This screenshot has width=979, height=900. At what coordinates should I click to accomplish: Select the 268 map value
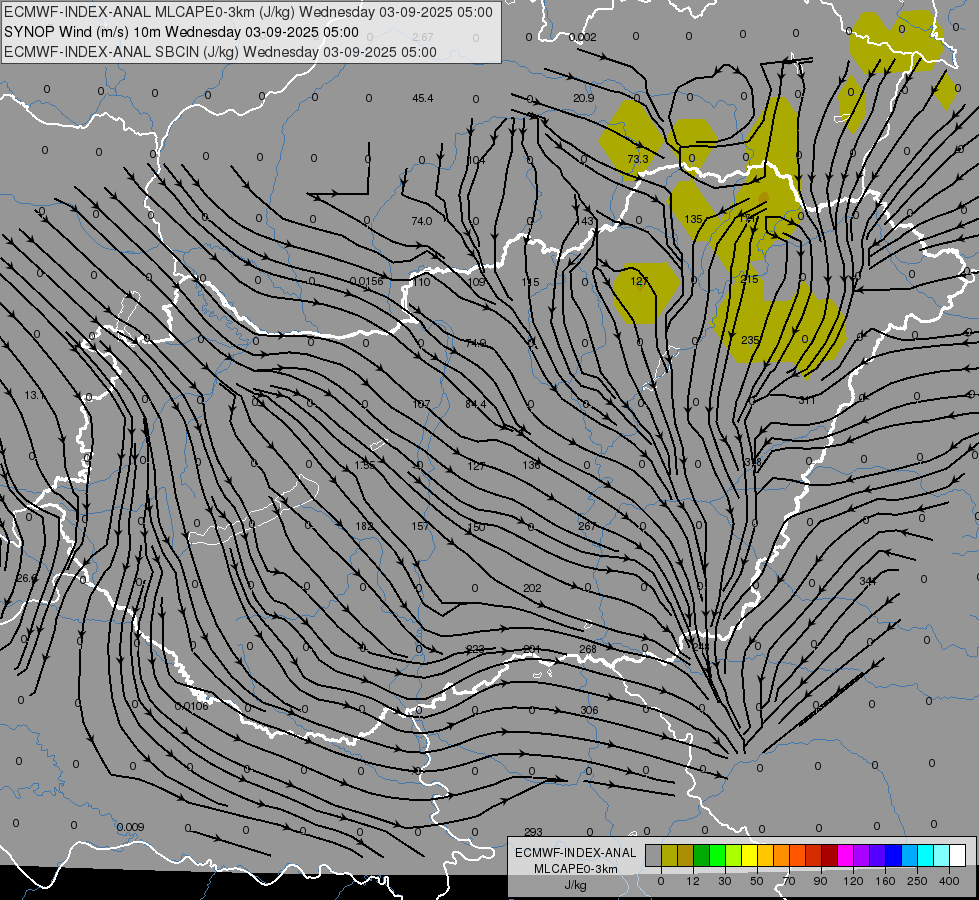tap(588, 649)
